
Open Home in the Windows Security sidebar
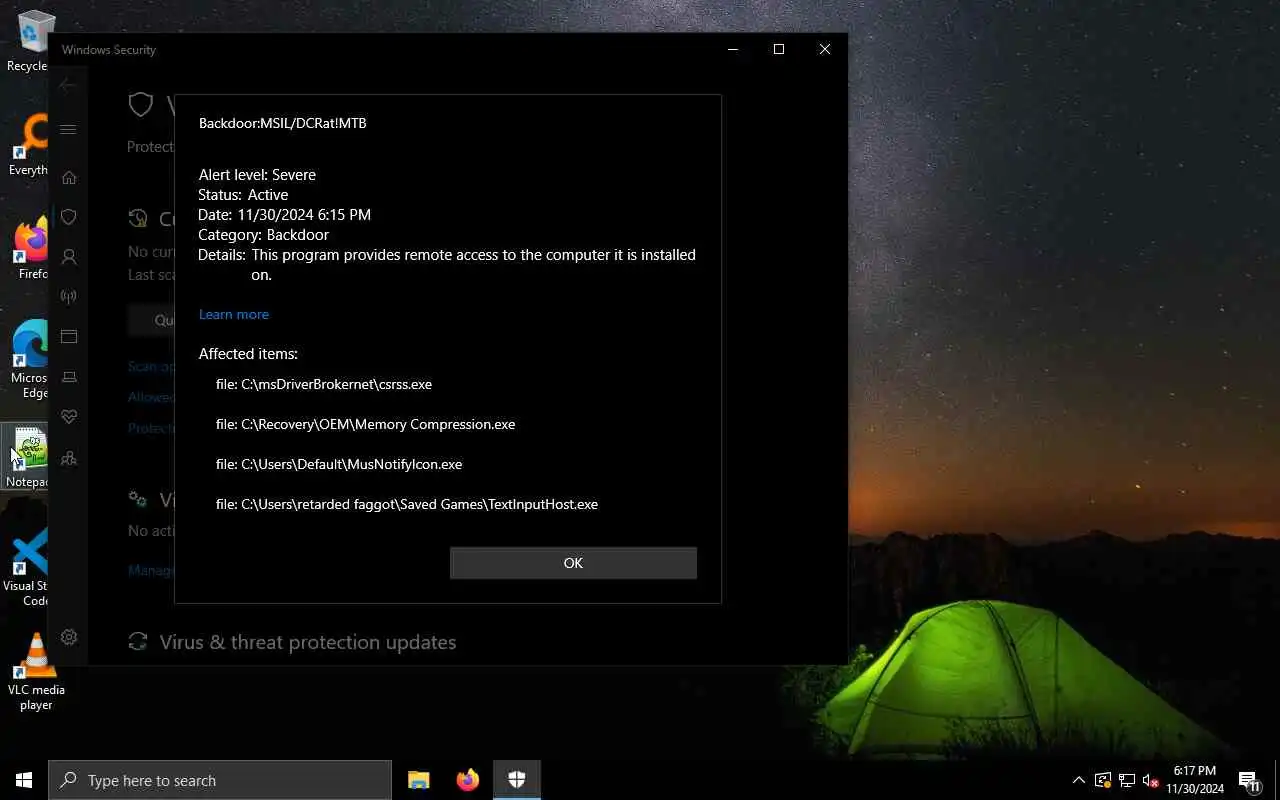tap(69, 178)
